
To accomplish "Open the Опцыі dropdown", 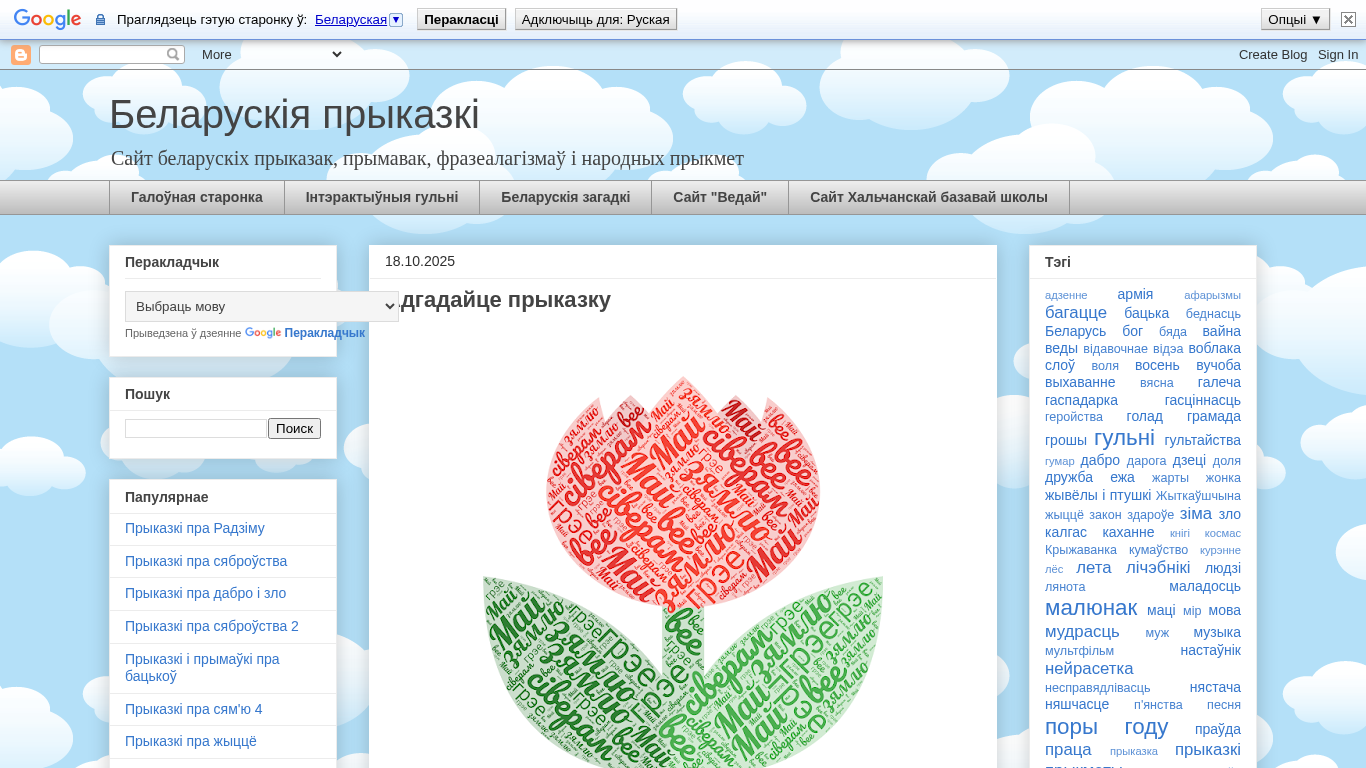I will (1295, 19).
